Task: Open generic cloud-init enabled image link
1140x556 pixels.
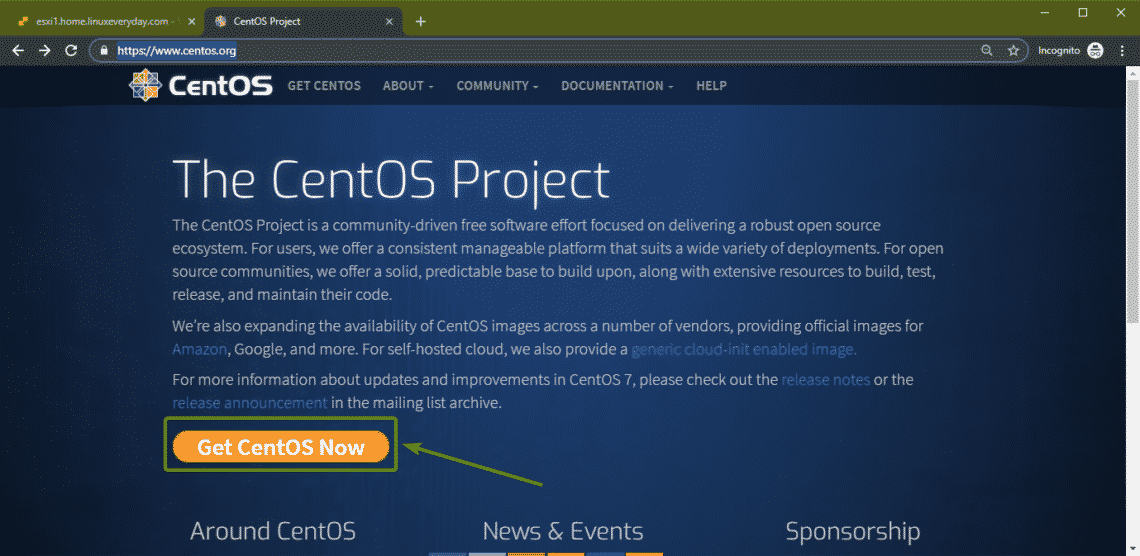Action: (x=744, y=349)
